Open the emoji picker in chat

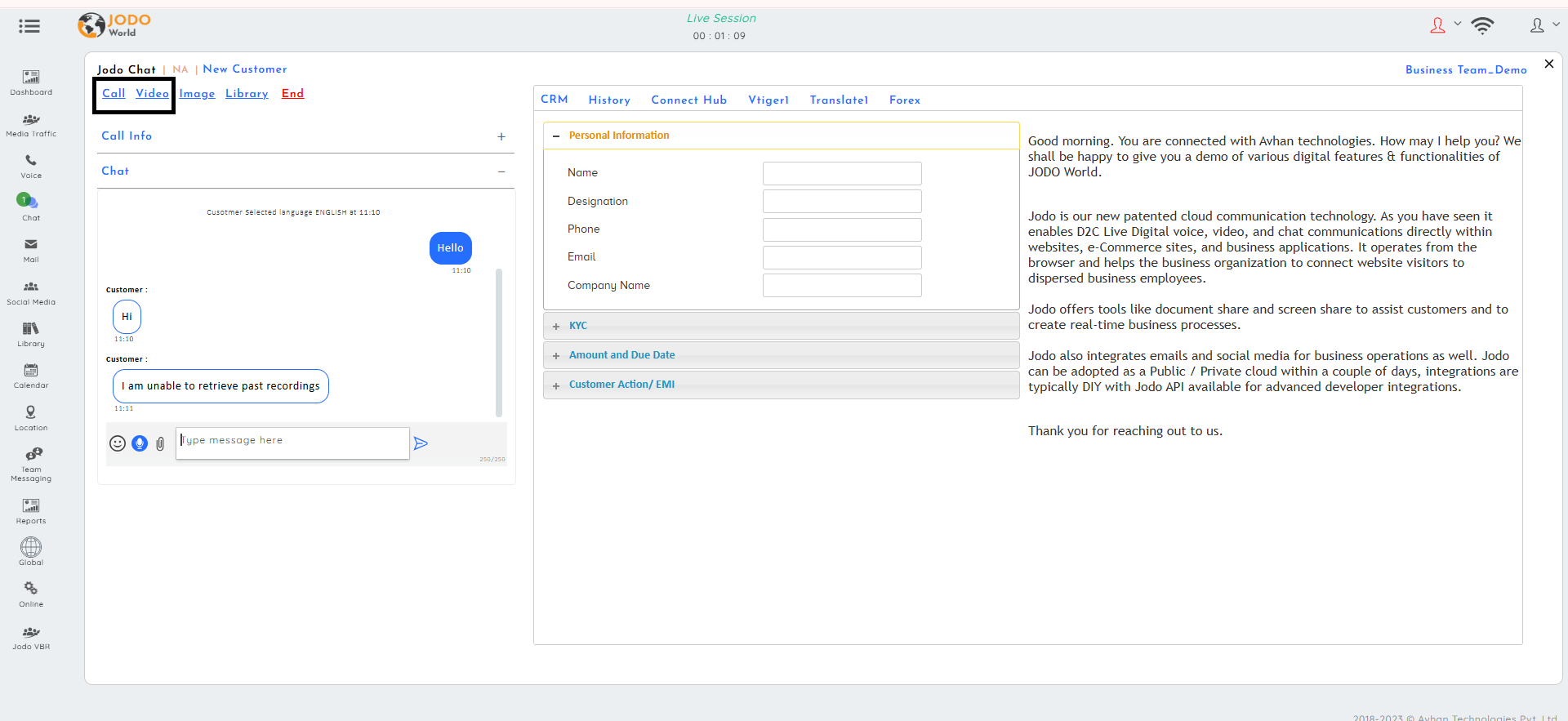118,443
